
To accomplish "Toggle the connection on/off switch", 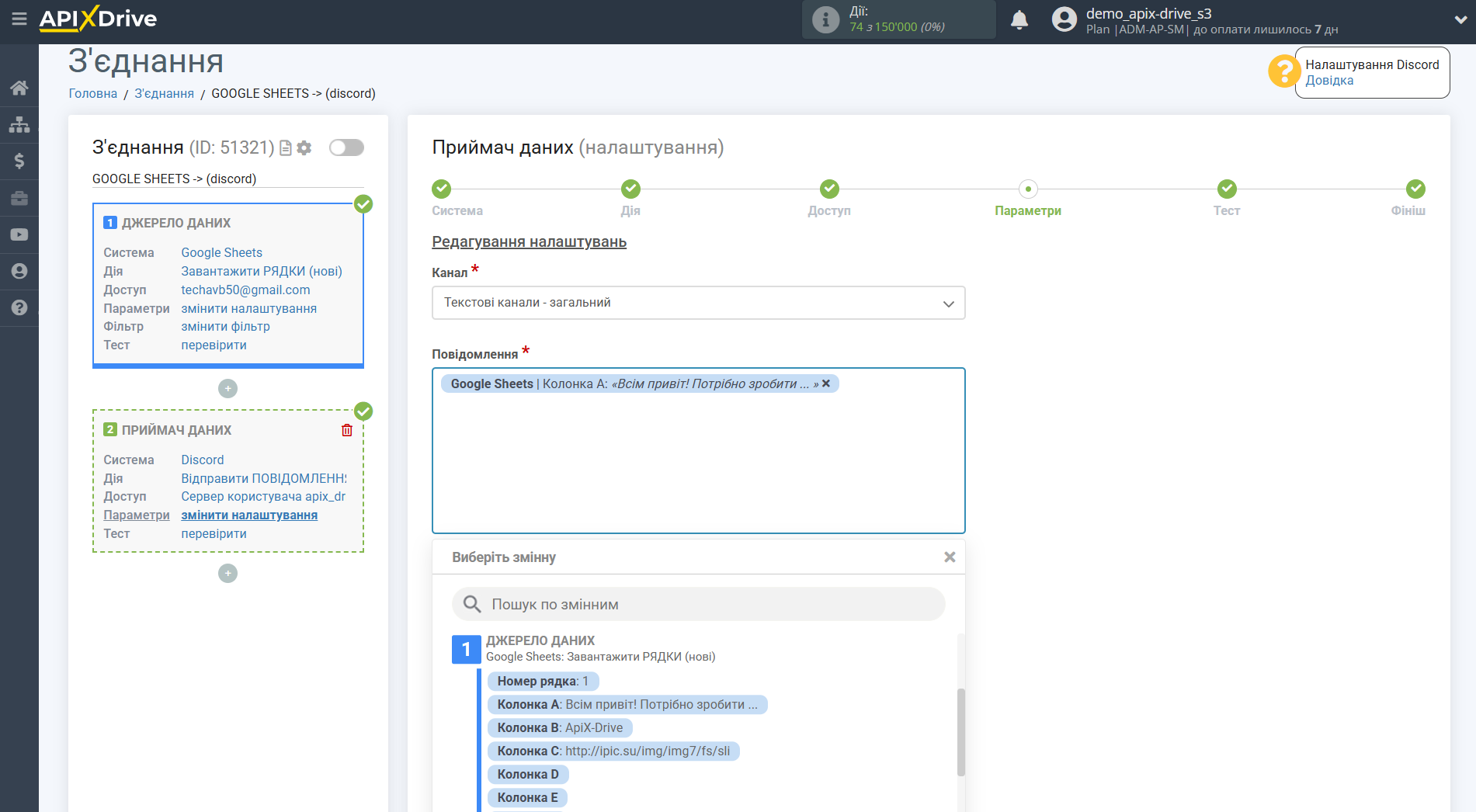I will click(x=346, y=147).
